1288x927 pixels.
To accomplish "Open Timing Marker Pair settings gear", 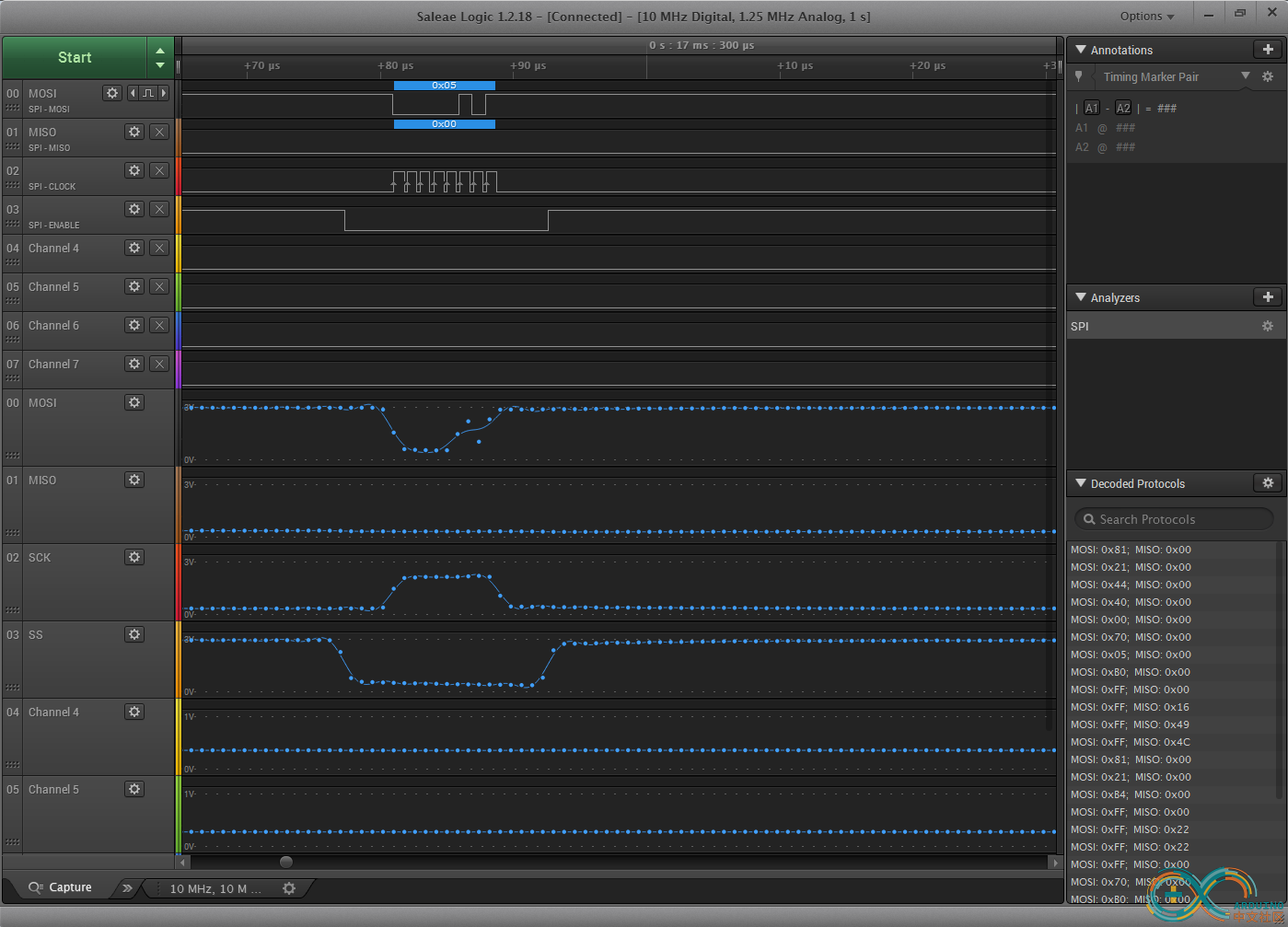I will tap(1268, 76).
